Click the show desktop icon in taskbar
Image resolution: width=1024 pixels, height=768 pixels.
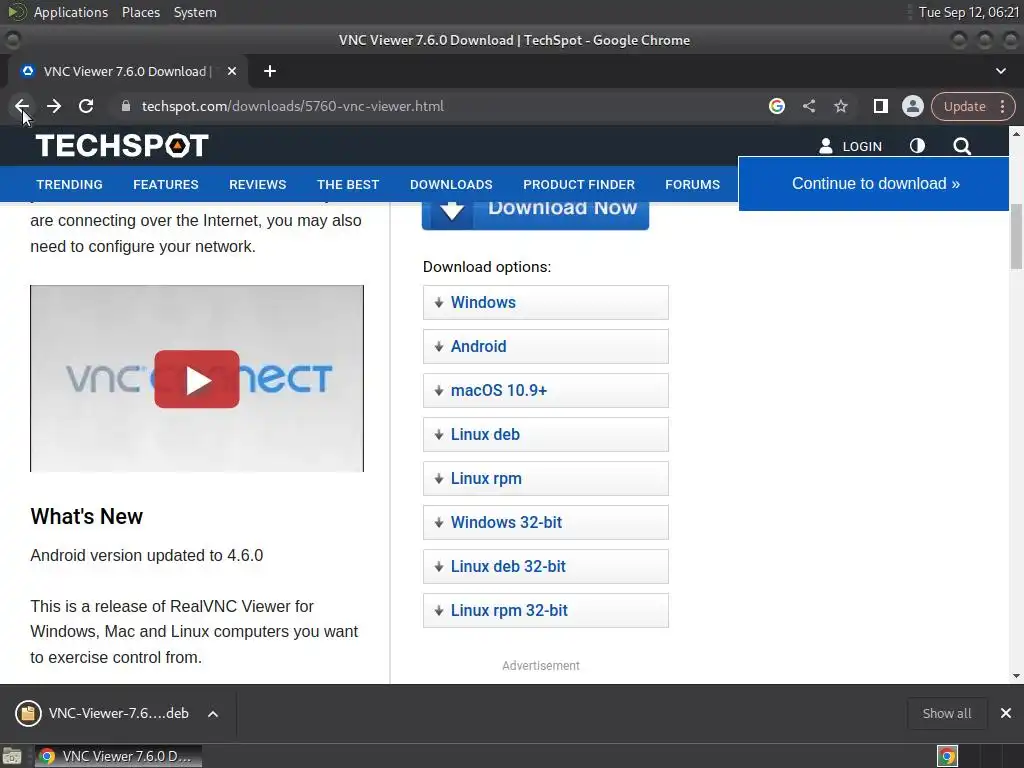(12, 756)
